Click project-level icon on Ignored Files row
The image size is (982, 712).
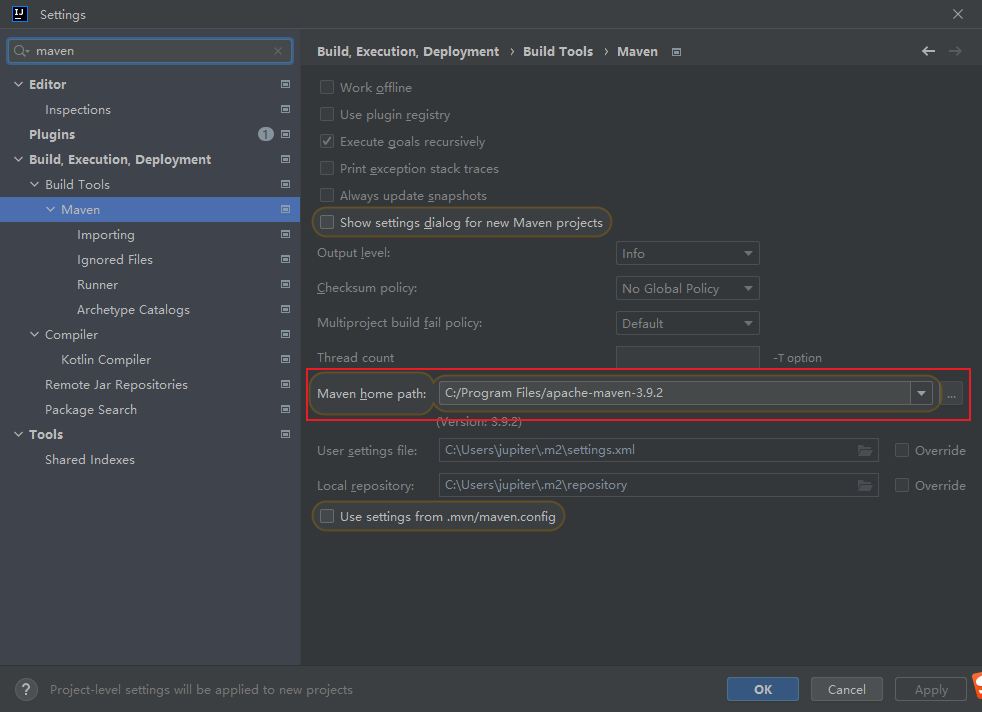point(286,259)
